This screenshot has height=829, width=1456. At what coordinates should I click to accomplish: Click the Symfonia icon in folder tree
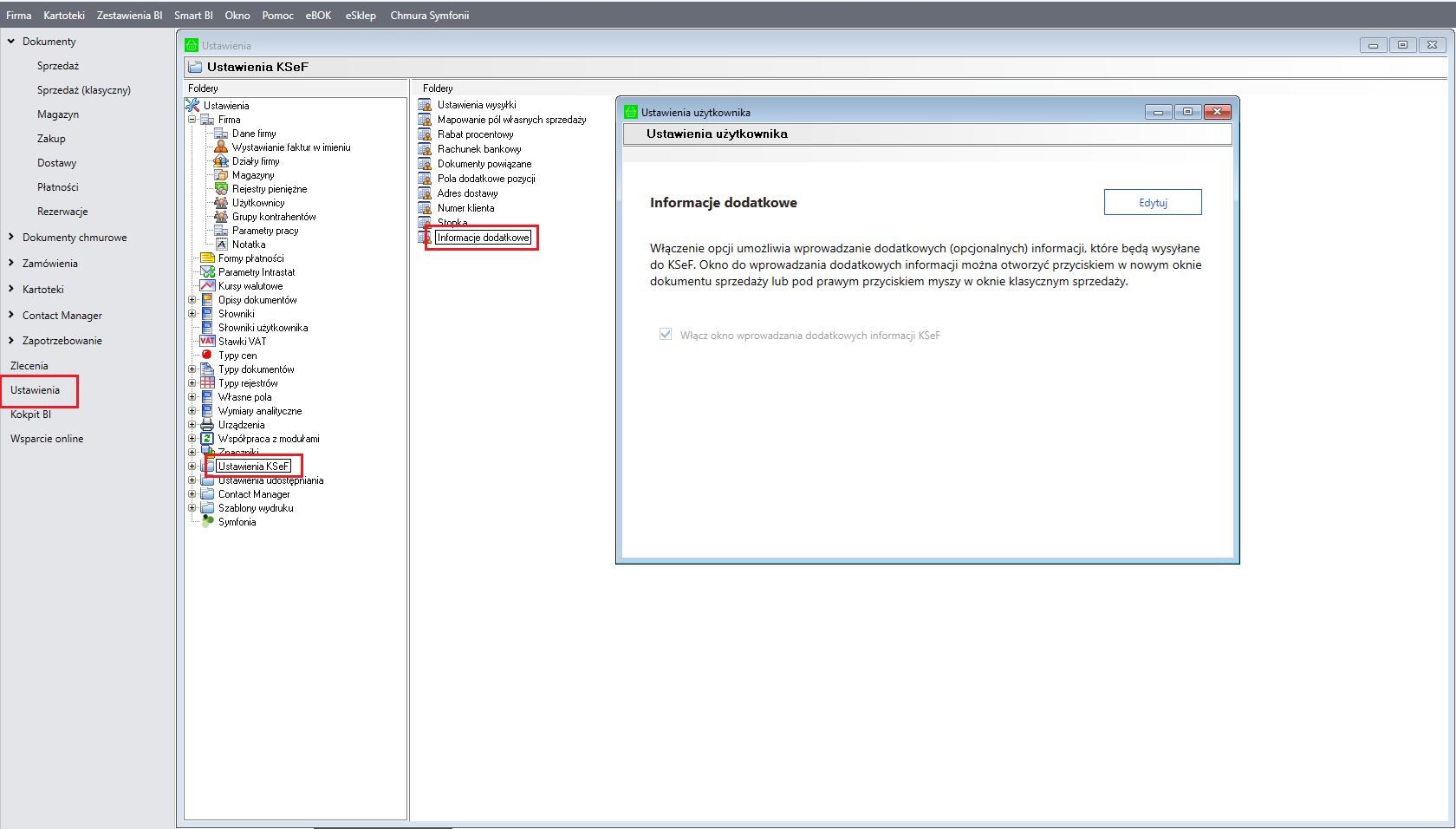click(207, 522)
